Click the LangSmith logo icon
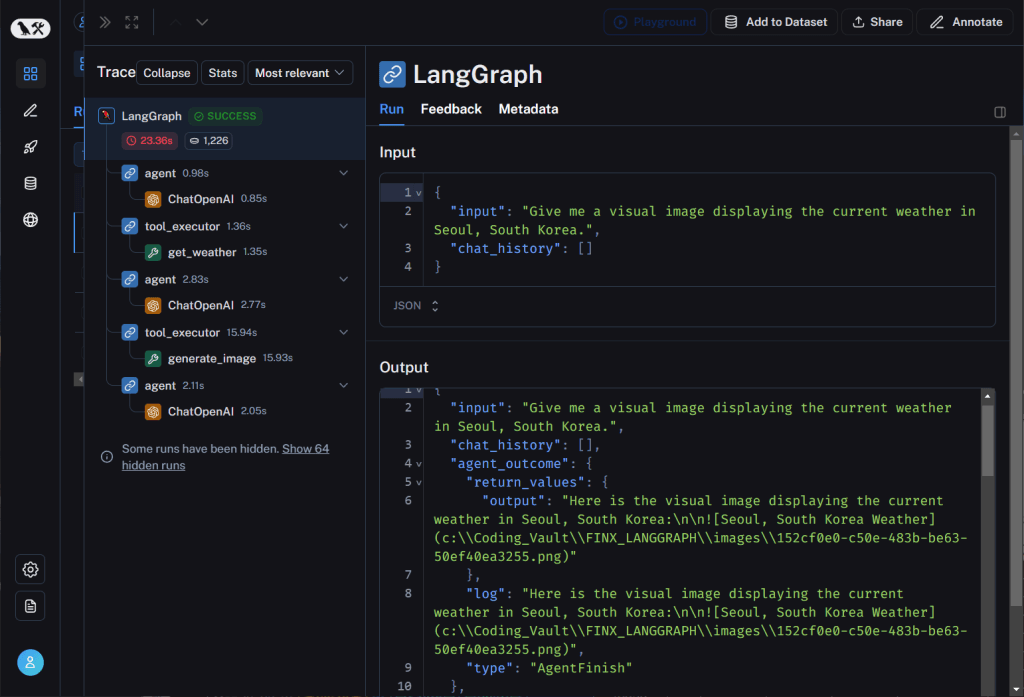1024x697 pixels. click(30, 29)
